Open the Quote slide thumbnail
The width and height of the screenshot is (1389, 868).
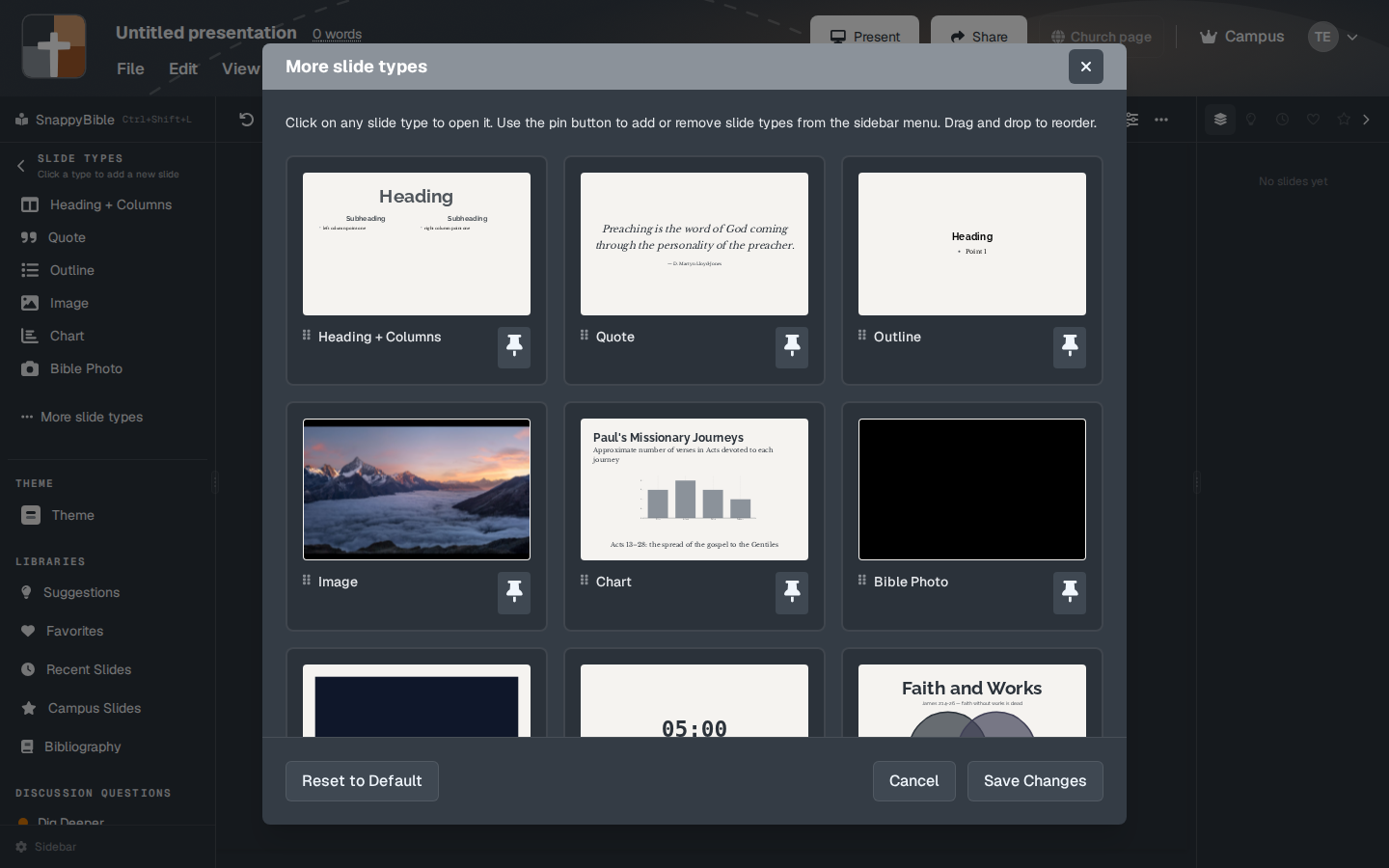click(x=694, y=244)
